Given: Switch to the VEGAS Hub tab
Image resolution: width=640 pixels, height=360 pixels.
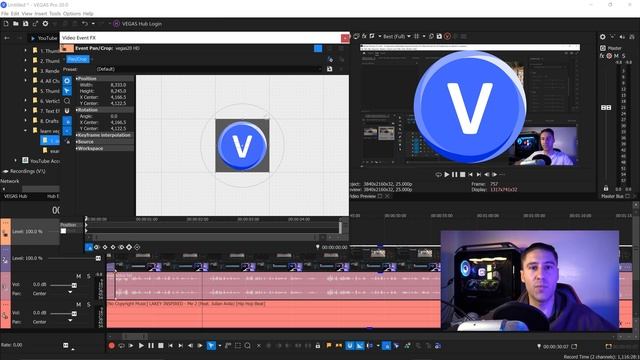Looking at the screenshot, I should (x=16, y=196).
